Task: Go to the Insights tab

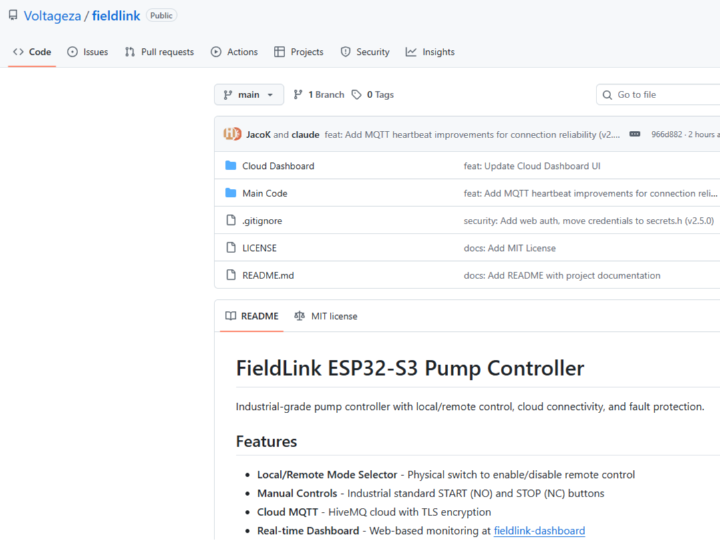Action: point(430,52)
